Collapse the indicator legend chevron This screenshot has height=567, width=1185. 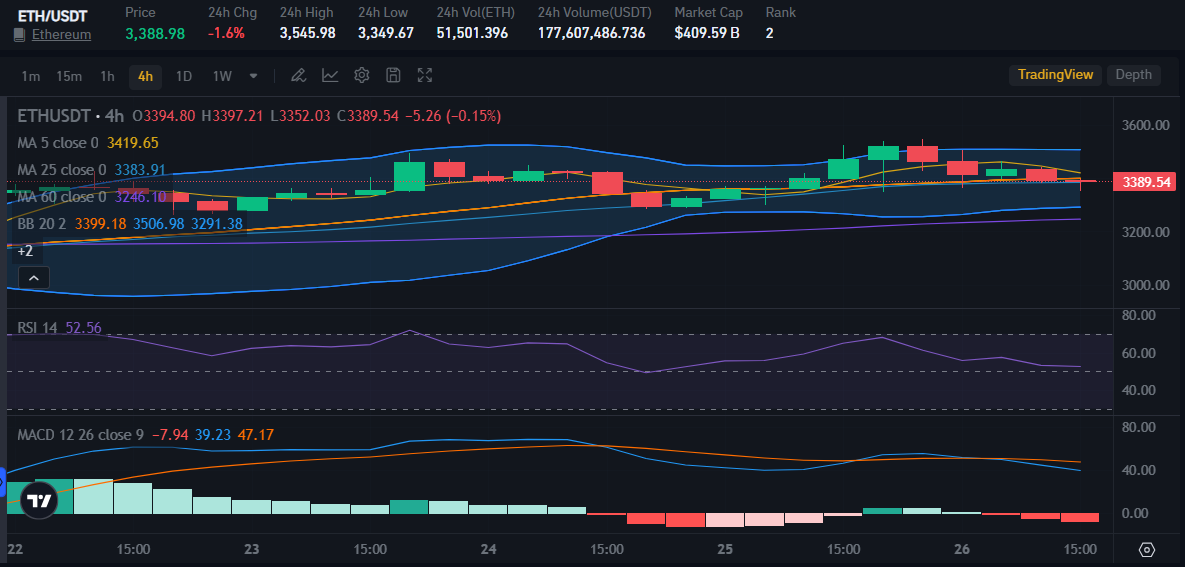(x=33, y=277)
